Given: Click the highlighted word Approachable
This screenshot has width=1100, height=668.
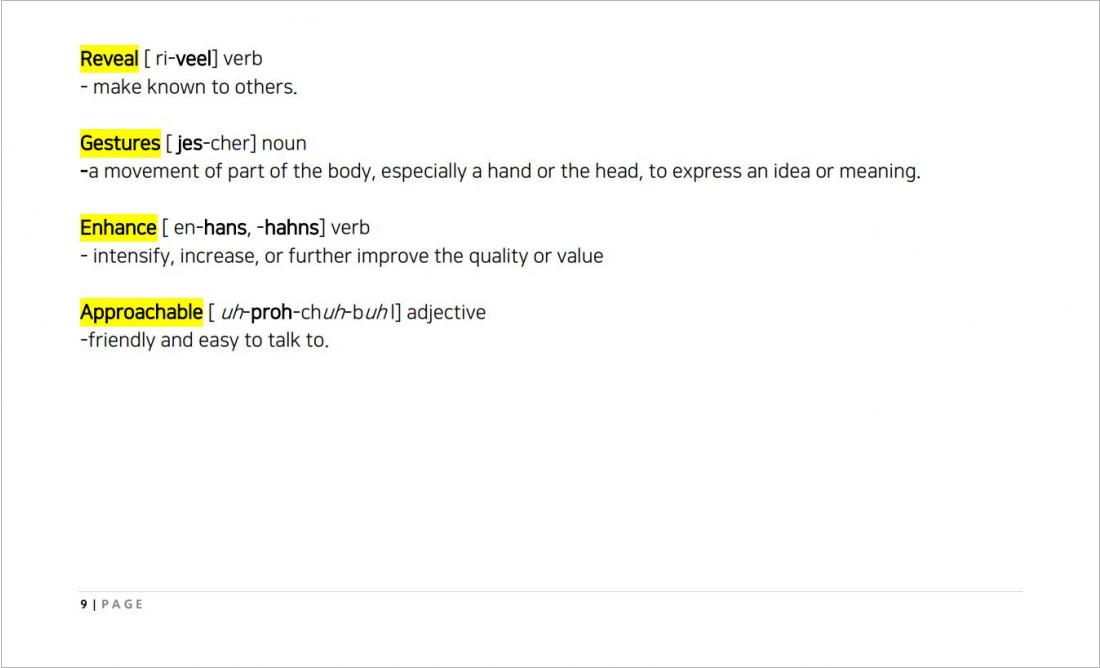Looking at the screenshot, I should (x=142, y=312).
